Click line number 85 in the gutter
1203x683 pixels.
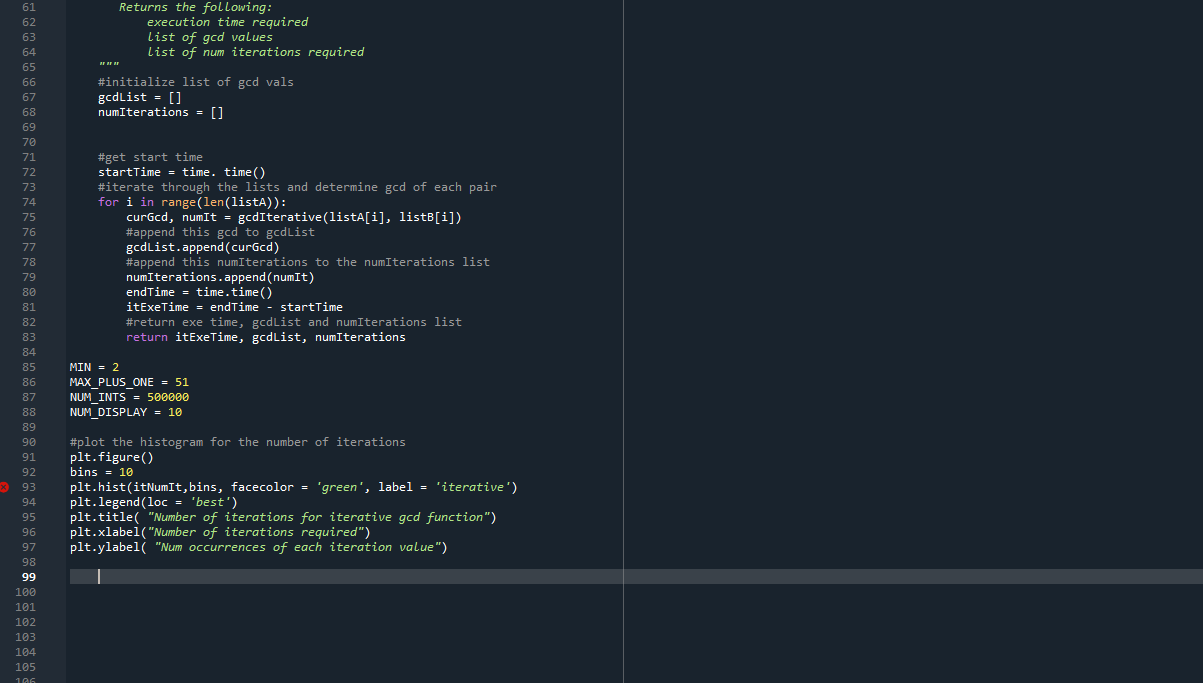coord(29,367)
